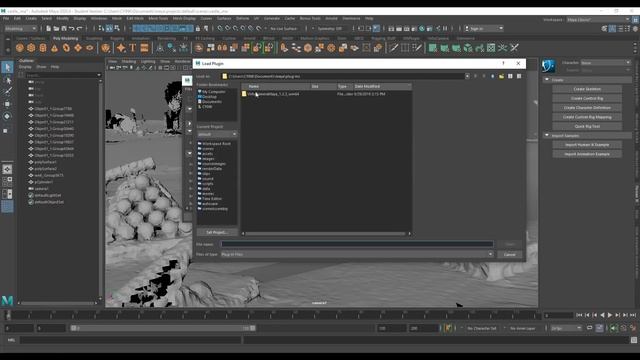
Task: Open Sign In dropdown in status line
Action: [484, 29]
